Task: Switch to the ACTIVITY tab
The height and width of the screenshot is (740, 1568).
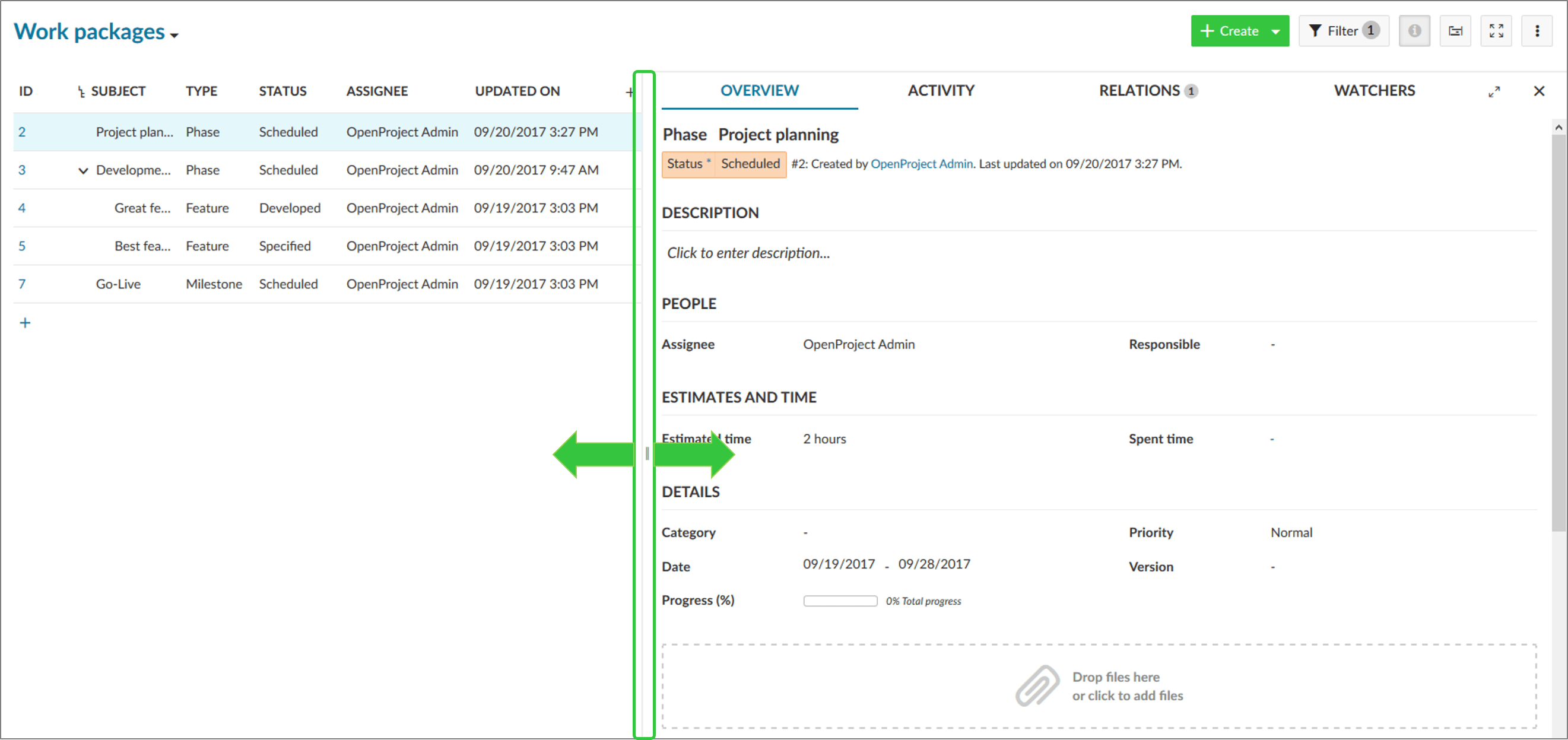Action: pyautogui.click(x=941, y=91)
